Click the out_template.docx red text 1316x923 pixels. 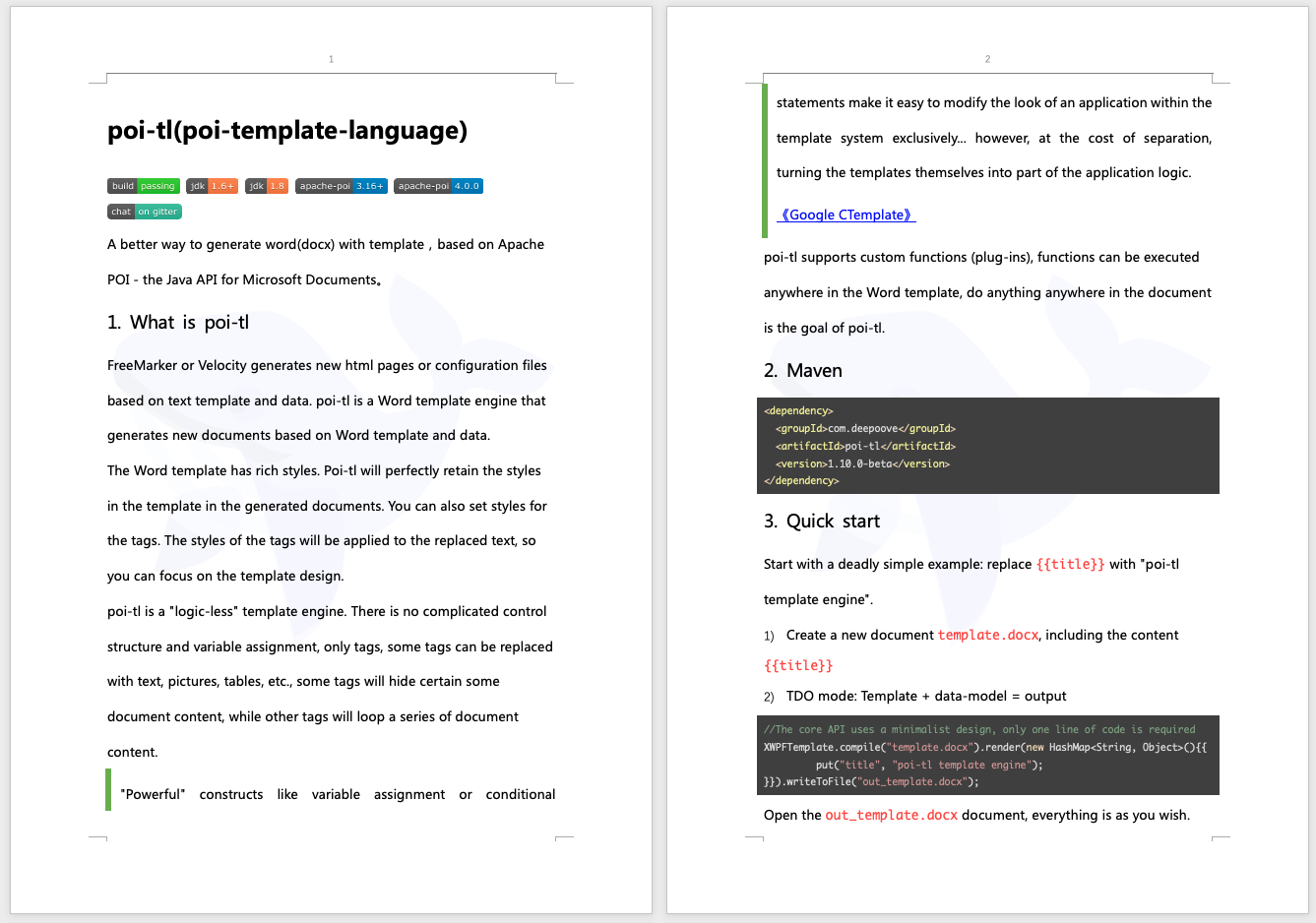coord(891,815)
